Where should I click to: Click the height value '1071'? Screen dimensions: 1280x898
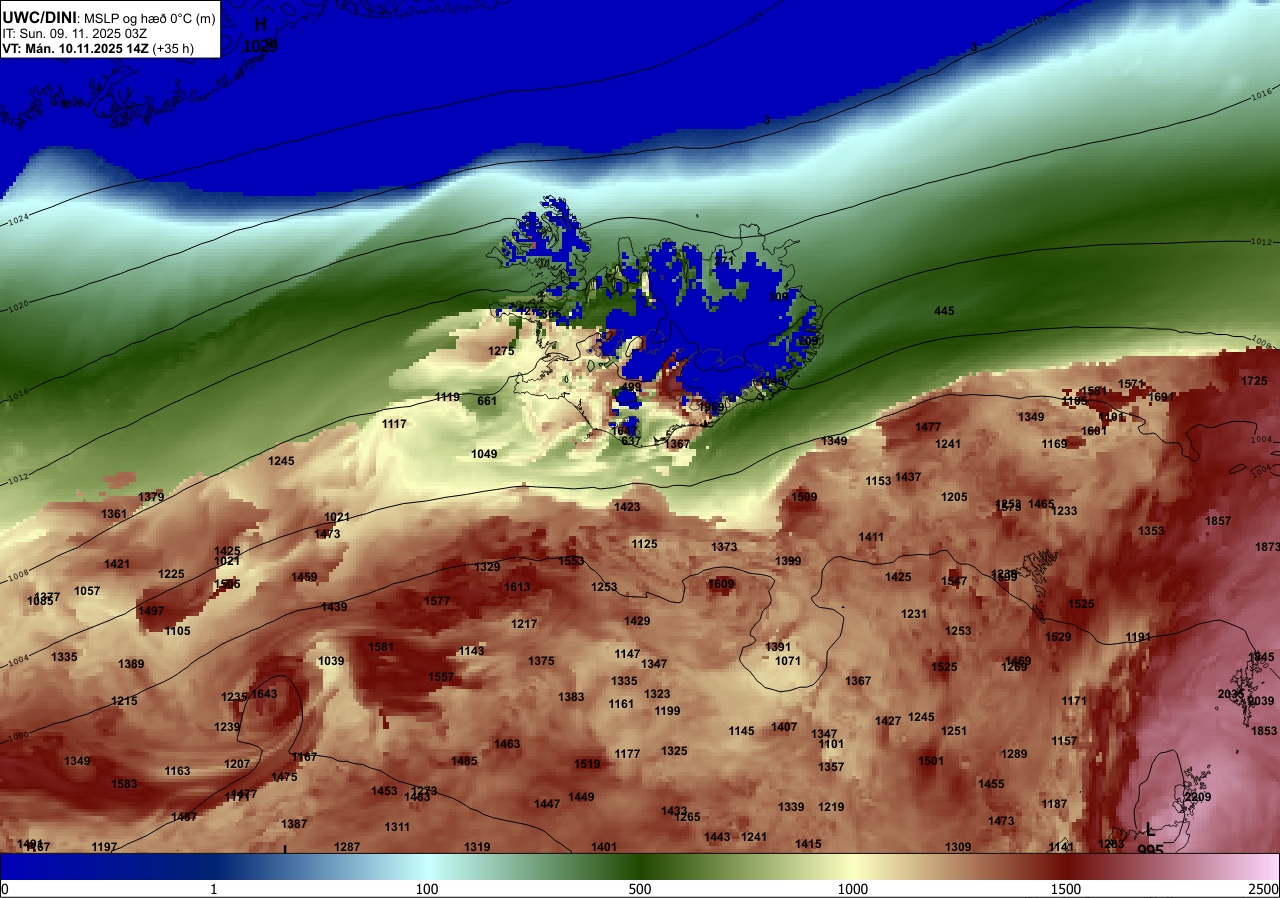pyautogui.click(x=788, y=661)
